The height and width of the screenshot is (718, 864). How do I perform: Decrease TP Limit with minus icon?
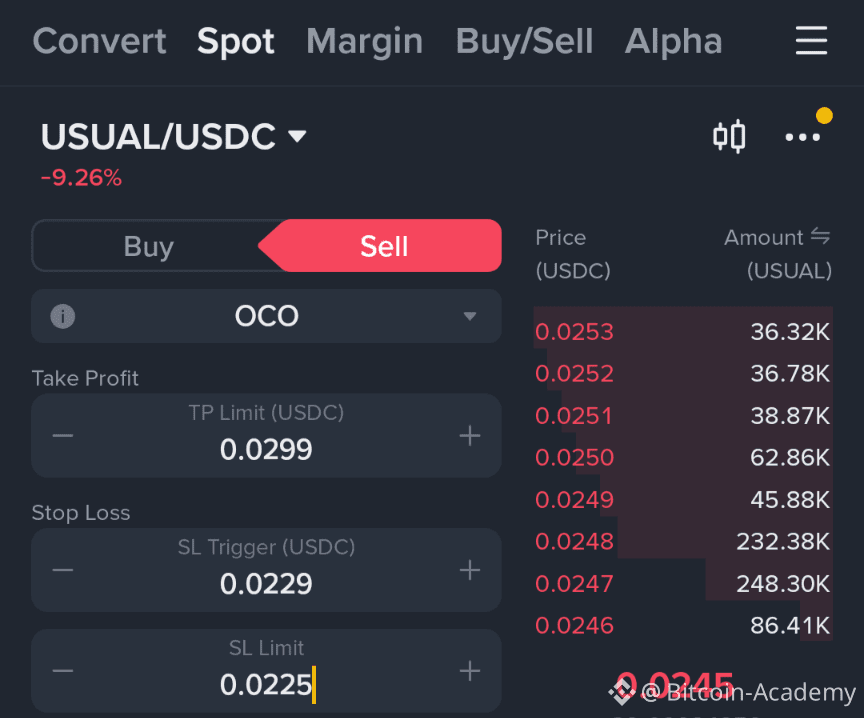(63, 435)
